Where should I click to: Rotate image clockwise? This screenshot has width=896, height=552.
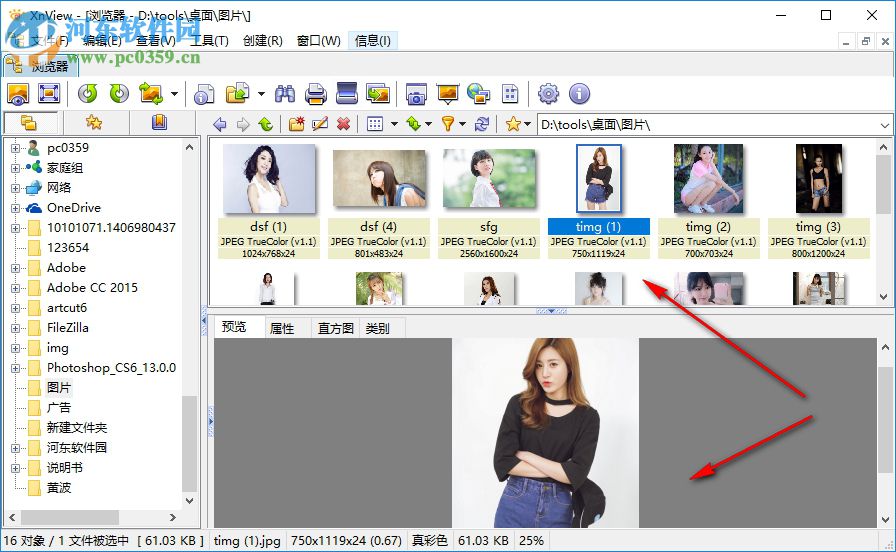coord(119,94)
